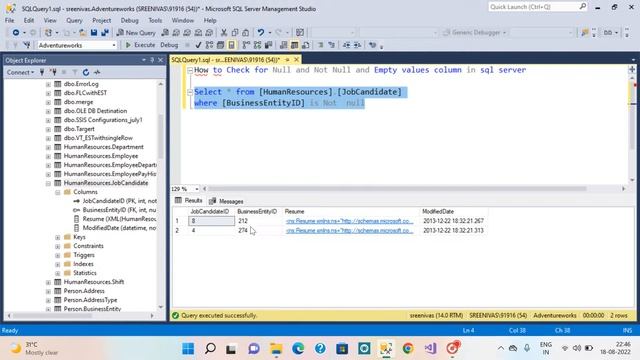This screenshot has height=360, width=640.
Task: Select the Results to Text icon
Action: (283, 45)
